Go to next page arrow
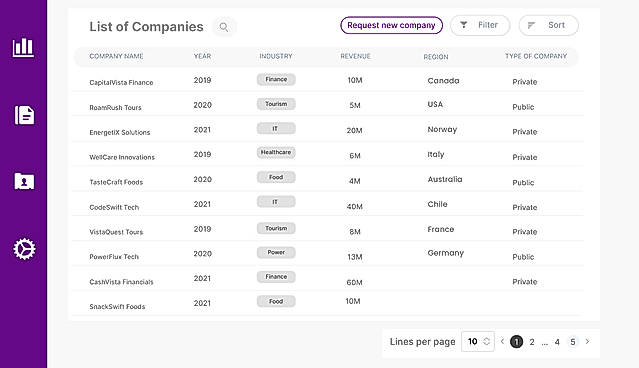The image size is (639, 368). (x=587, y=341)
